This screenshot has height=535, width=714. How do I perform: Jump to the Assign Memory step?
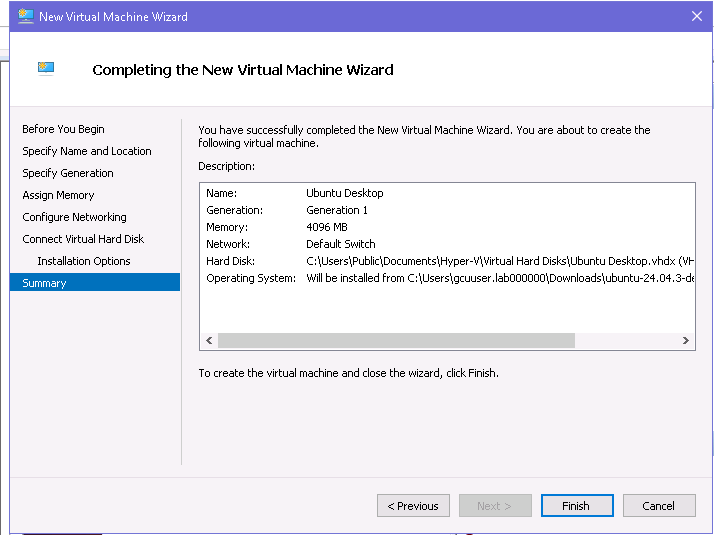tap(58, 195)
